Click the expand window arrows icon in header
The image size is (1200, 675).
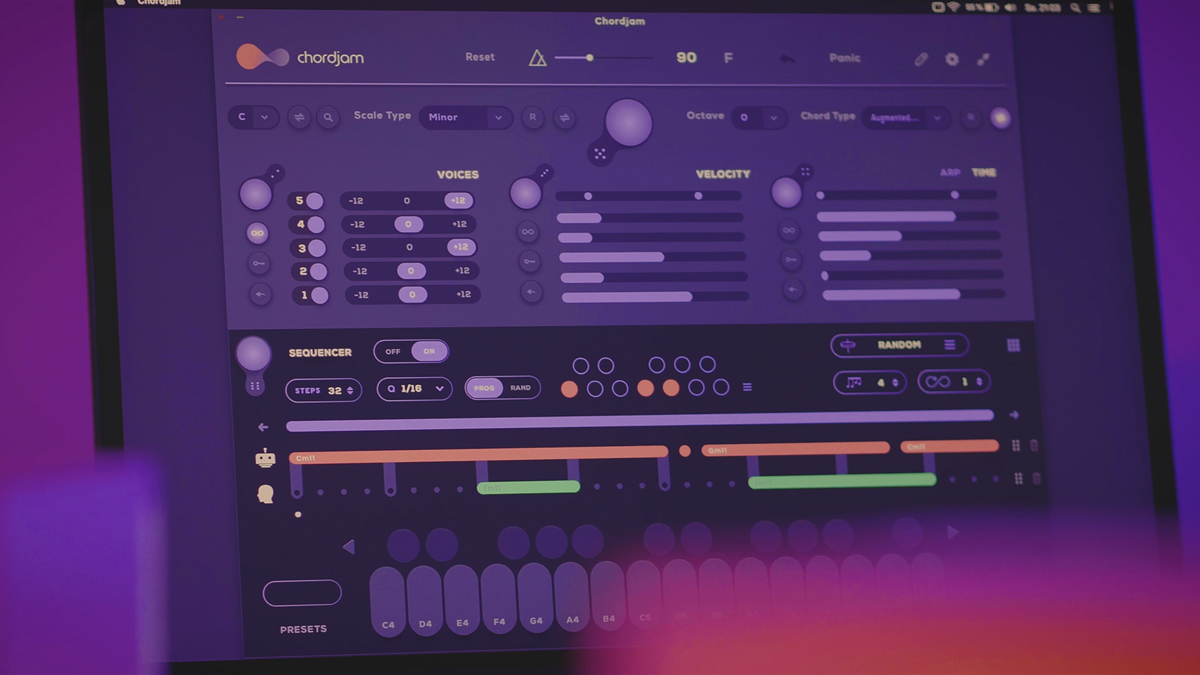(984, 59)
